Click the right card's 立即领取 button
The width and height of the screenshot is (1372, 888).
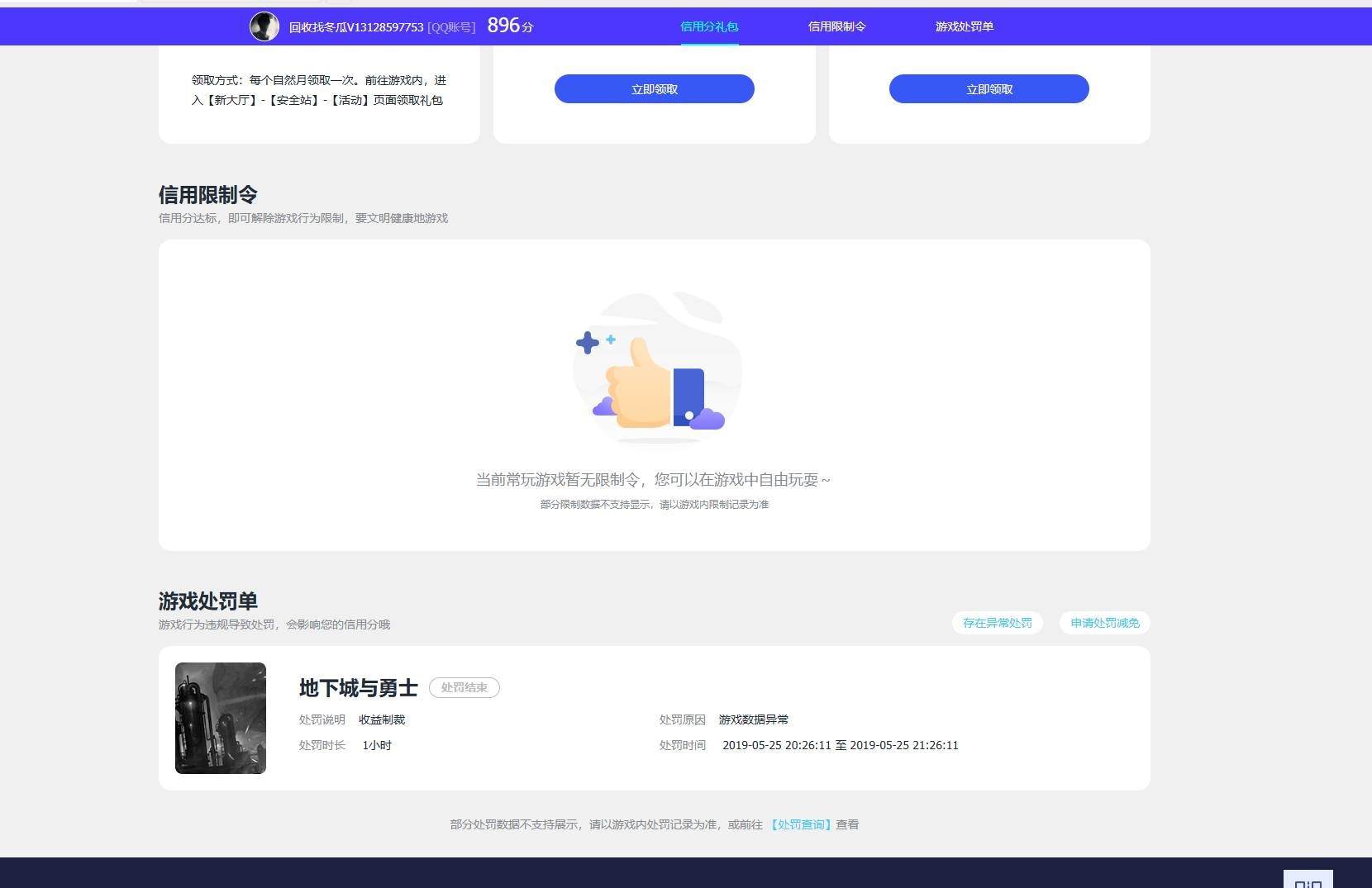tap(989, 89)
